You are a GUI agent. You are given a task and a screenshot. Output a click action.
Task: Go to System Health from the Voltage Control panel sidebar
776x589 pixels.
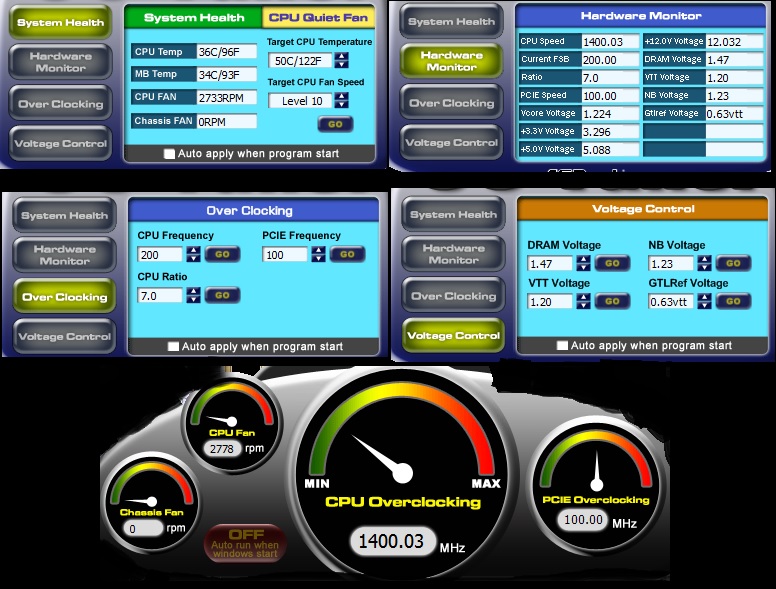coord(453,214)
